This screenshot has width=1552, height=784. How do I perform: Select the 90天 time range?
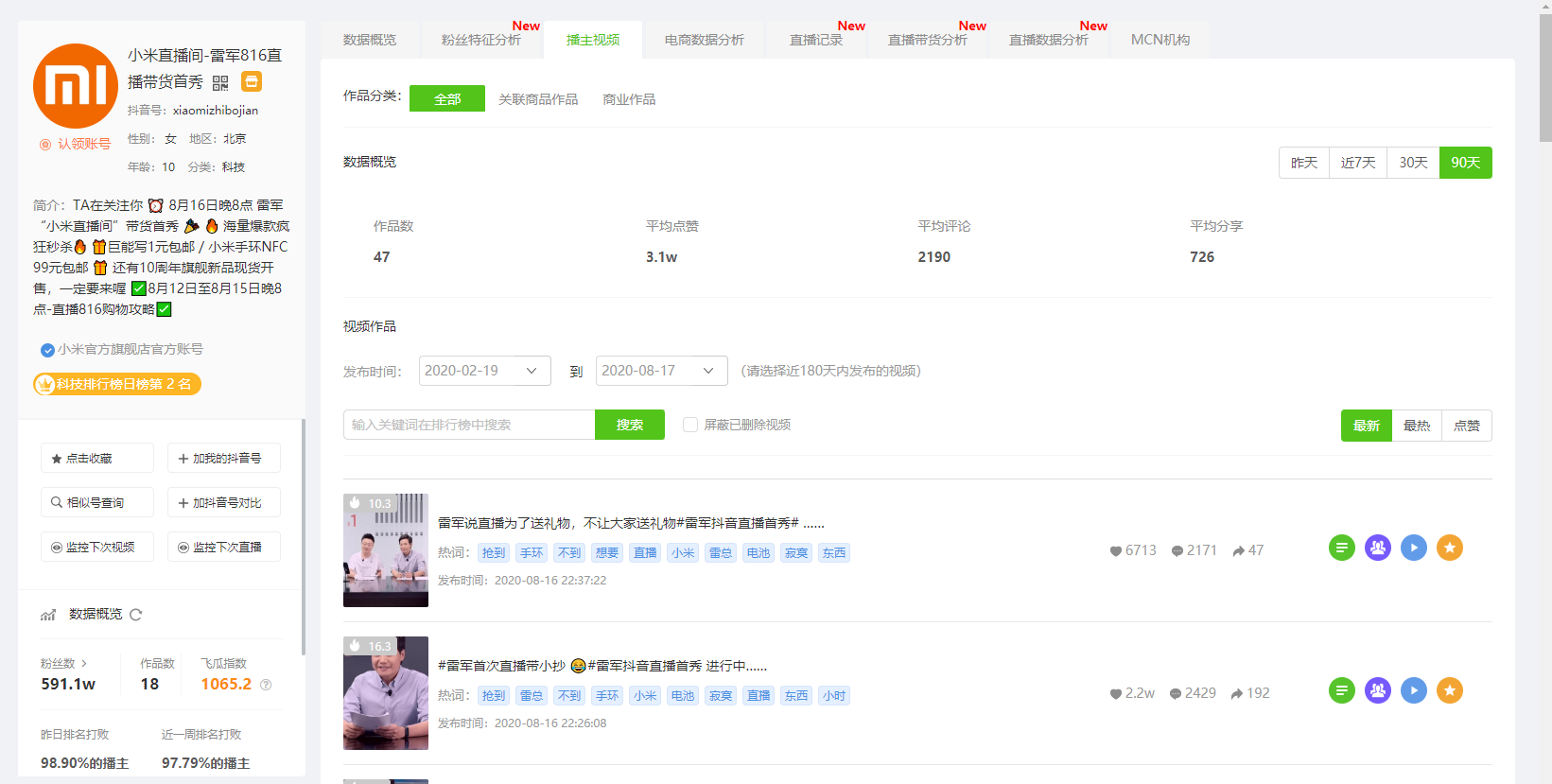point(1466,163)
